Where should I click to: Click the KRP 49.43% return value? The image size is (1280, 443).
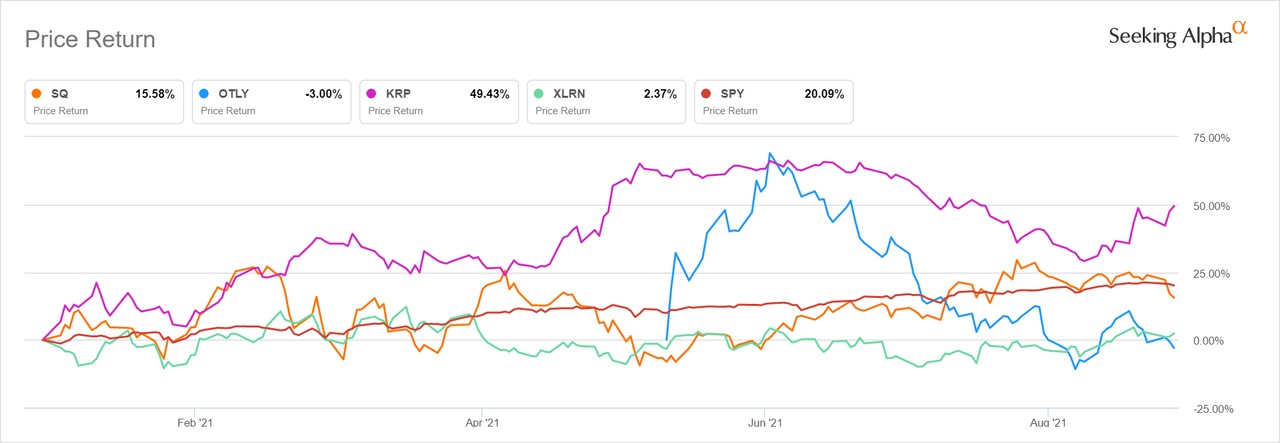[489, 94]
